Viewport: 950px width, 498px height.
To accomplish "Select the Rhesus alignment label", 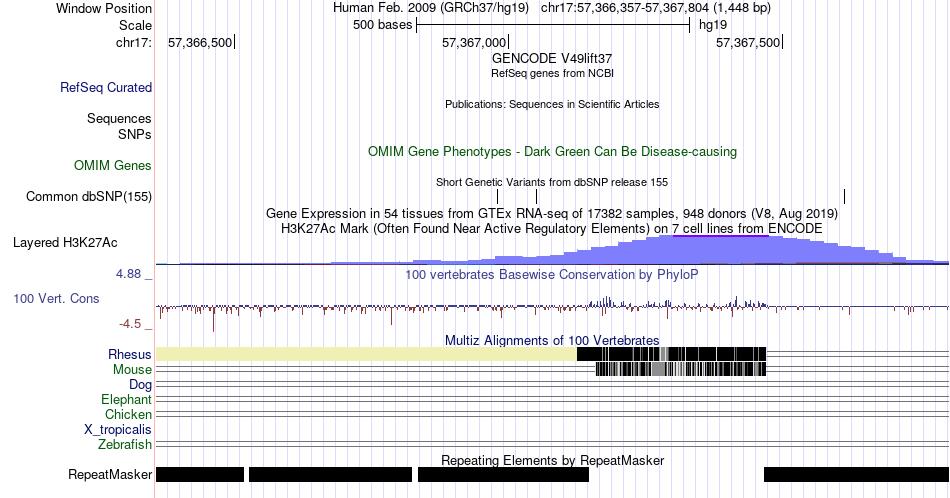I will point(130,354).
